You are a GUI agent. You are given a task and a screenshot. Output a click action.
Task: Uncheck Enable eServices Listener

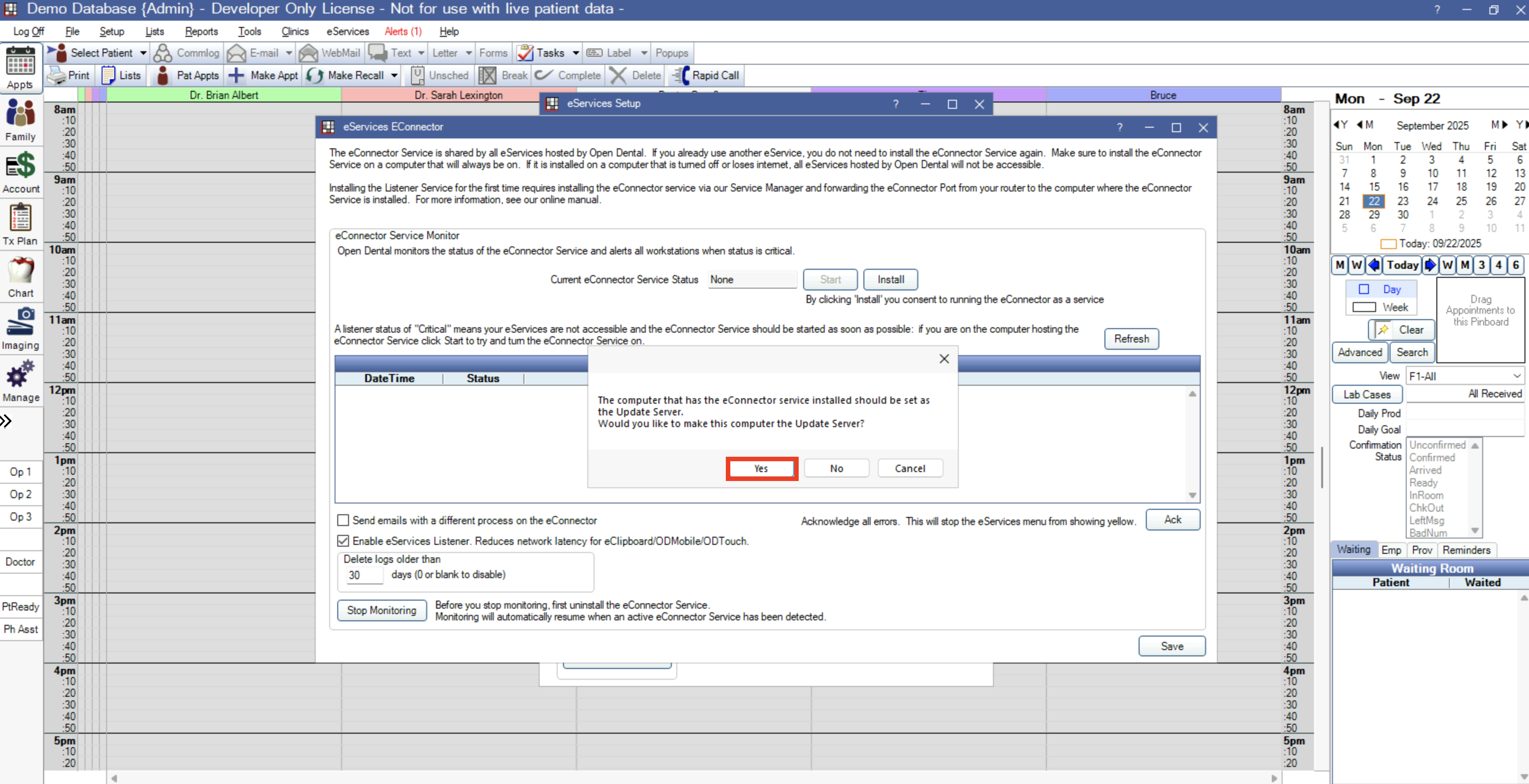[x=343, y=541]
